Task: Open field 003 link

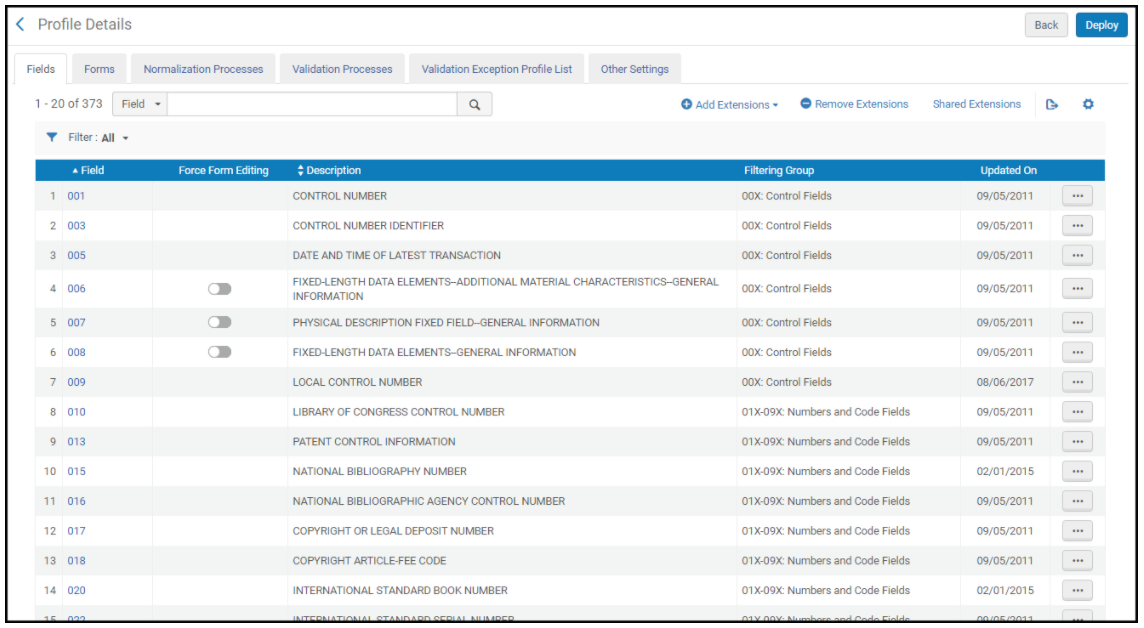Action: point(77,226)
